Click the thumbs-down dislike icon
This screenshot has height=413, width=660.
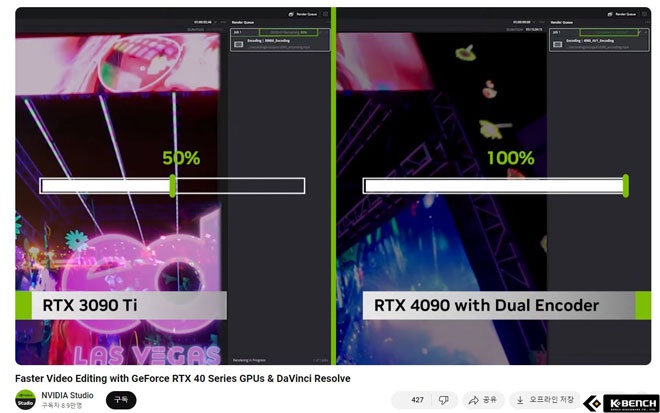(443, 400)
